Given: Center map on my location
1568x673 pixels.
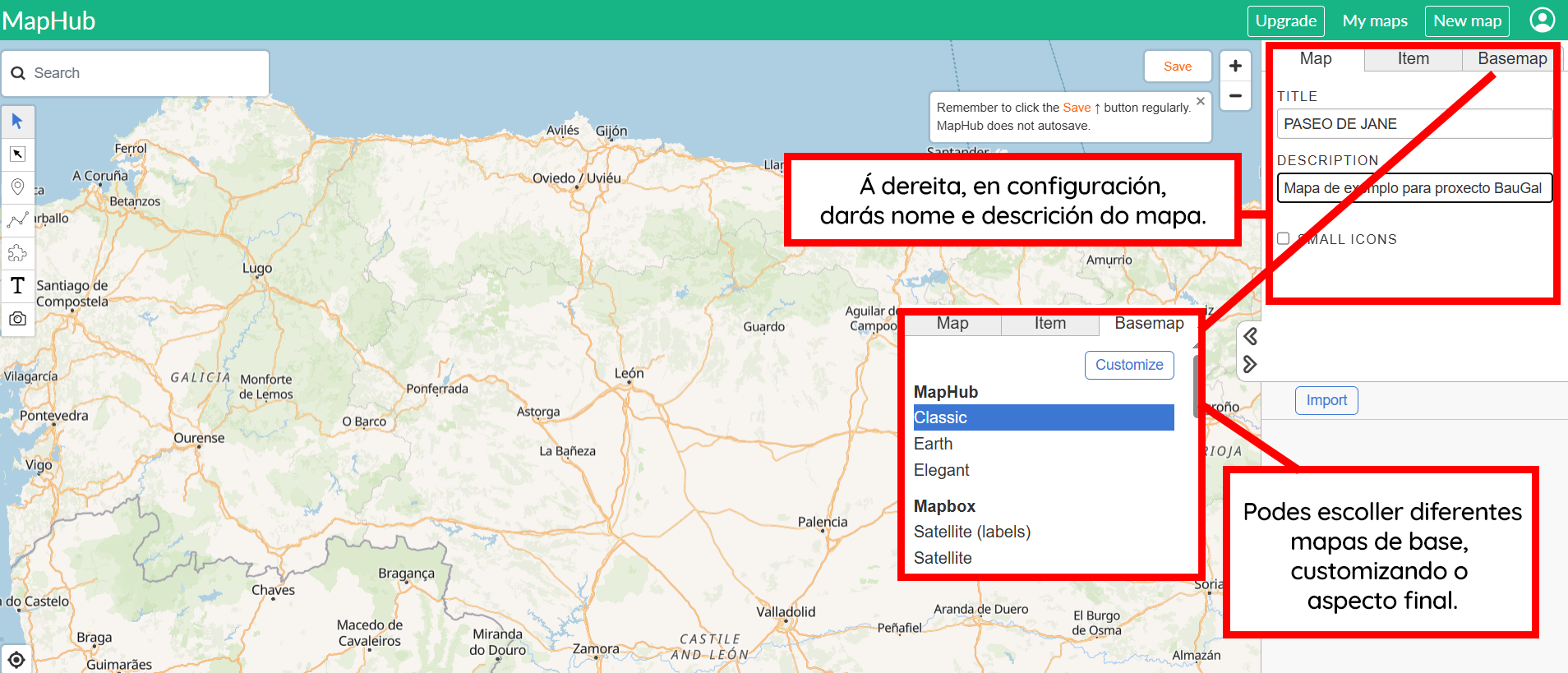Looking at the screenshot, I should [16, 659].
